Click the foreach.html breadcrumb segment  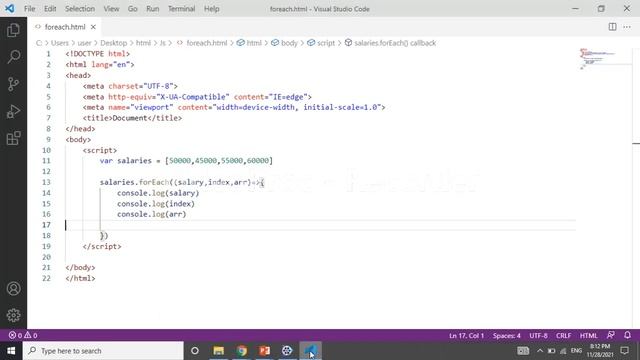pyautogui.click(x=202, y=43)
